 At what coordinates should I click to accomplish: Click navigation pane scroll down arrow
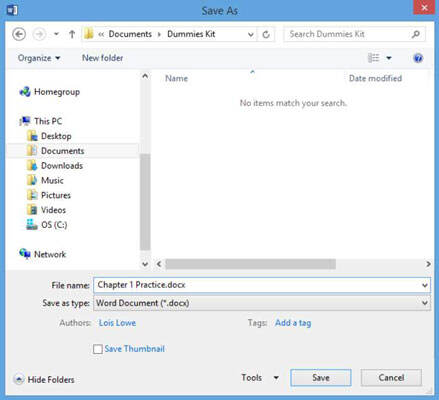(x=145, y=264)
